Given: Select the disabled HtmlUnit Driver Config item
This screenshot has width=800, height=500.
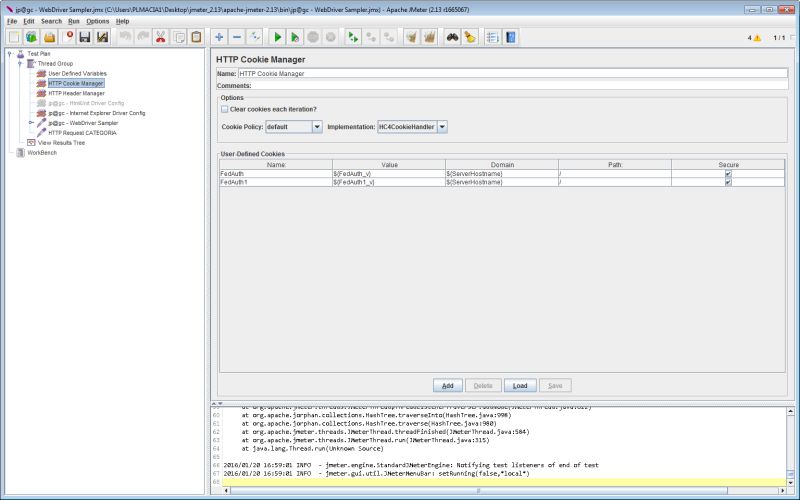Looking at the screenshot, I should pos(86,103).
